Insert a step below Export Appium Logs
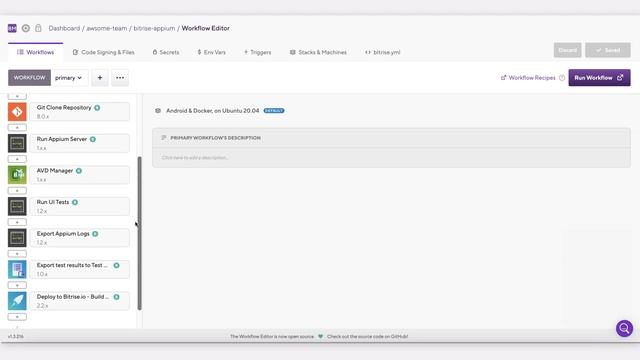 point(17,253)
